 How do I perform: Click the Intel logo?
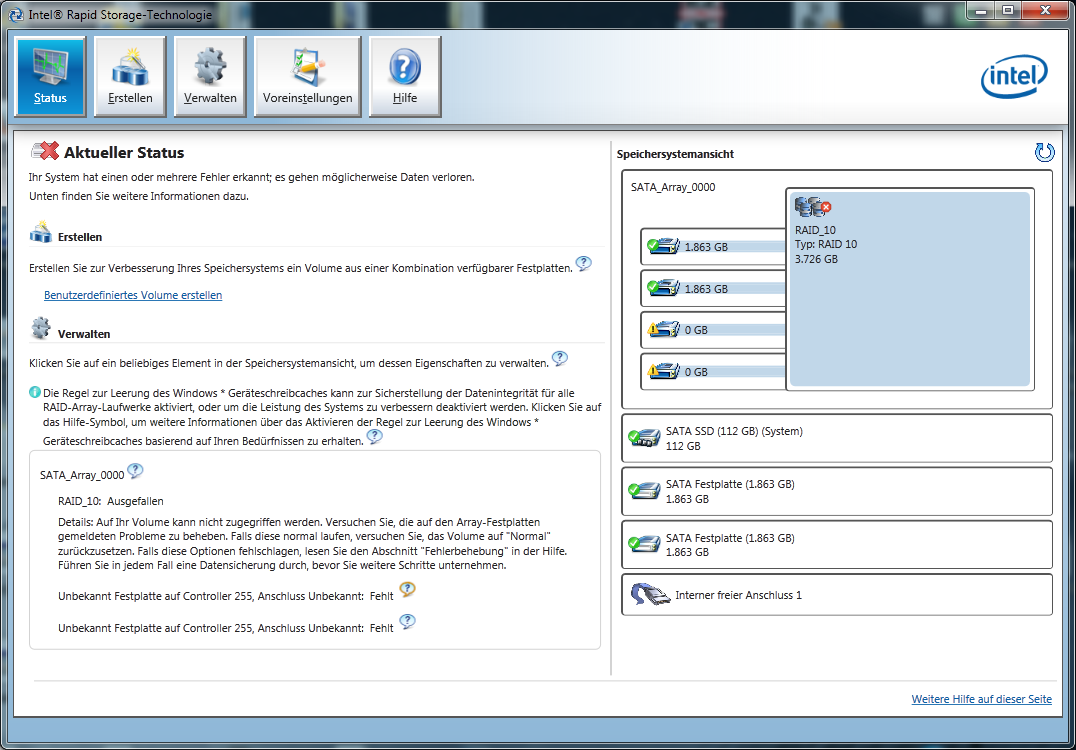click(x=1014, y=75)
